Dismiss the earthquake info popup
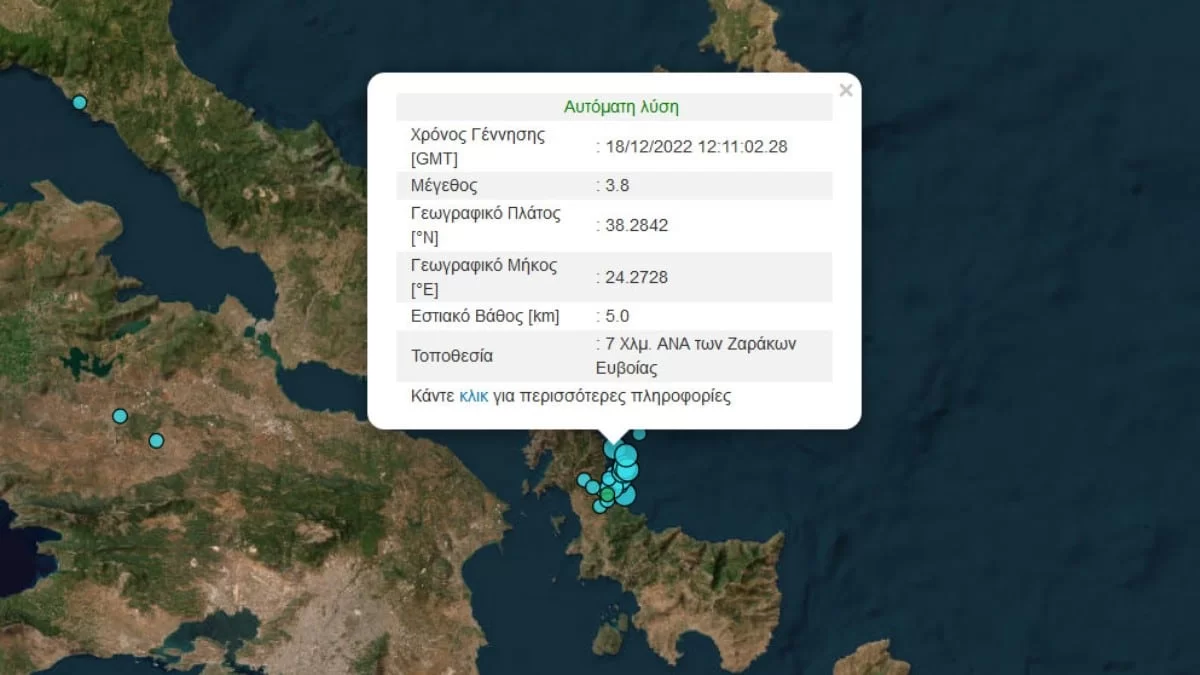Image resolution: width=1200 pixels, height=675 pixels. [846, 90]
